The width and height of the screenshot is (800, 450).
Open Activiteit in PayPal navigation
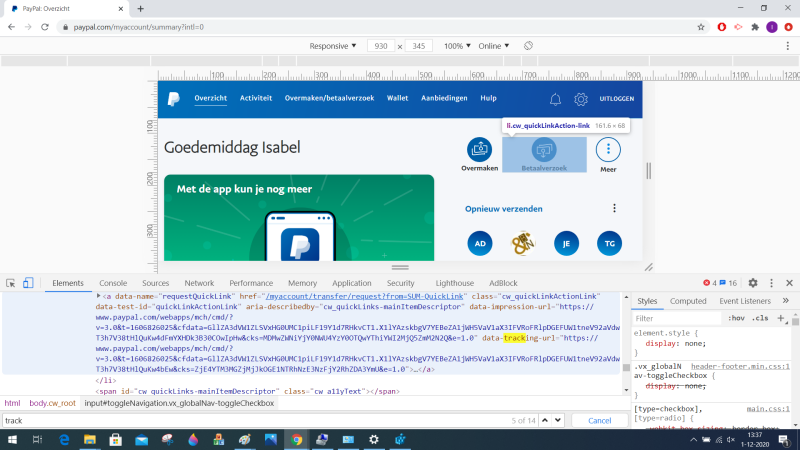(x=256, y=98)
